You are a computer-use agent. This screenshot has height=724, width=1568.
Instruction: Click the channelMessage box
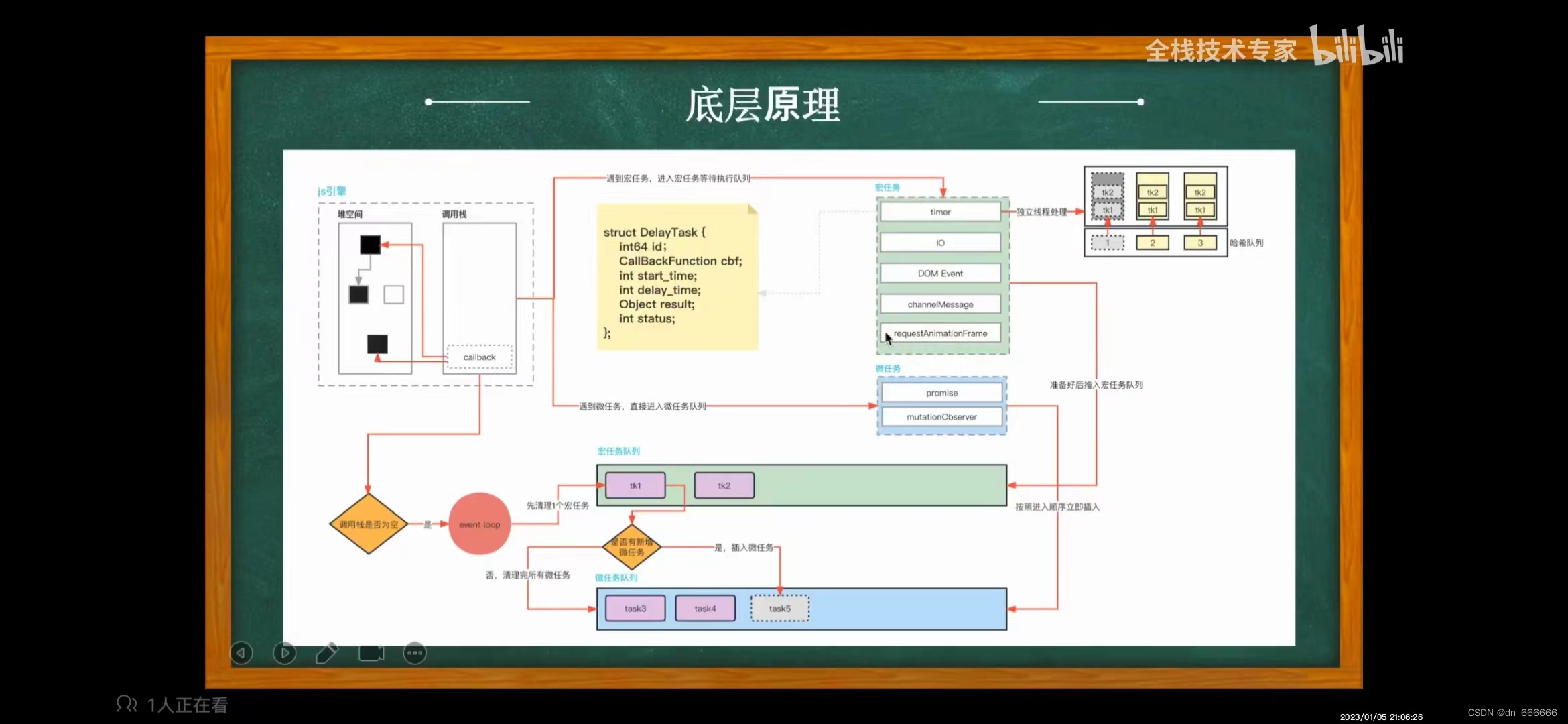[940, 304]
